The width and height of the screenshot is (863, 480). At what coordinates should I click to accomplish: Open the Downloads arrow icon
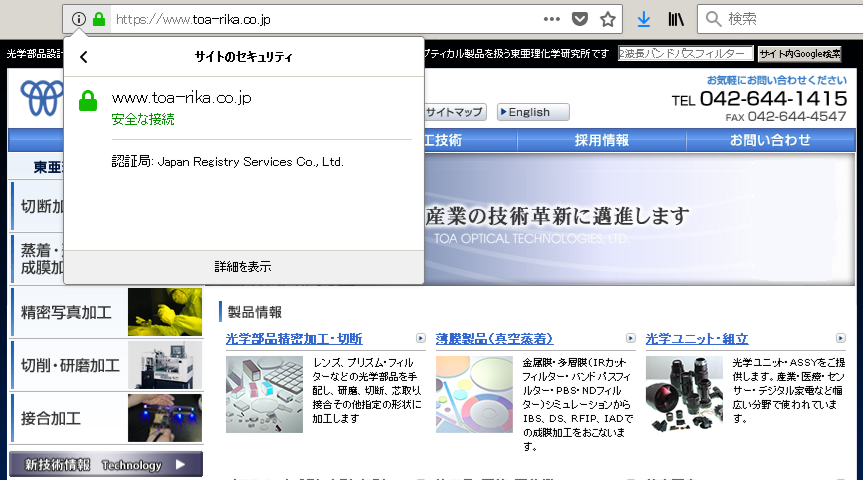tap(643, 19)
